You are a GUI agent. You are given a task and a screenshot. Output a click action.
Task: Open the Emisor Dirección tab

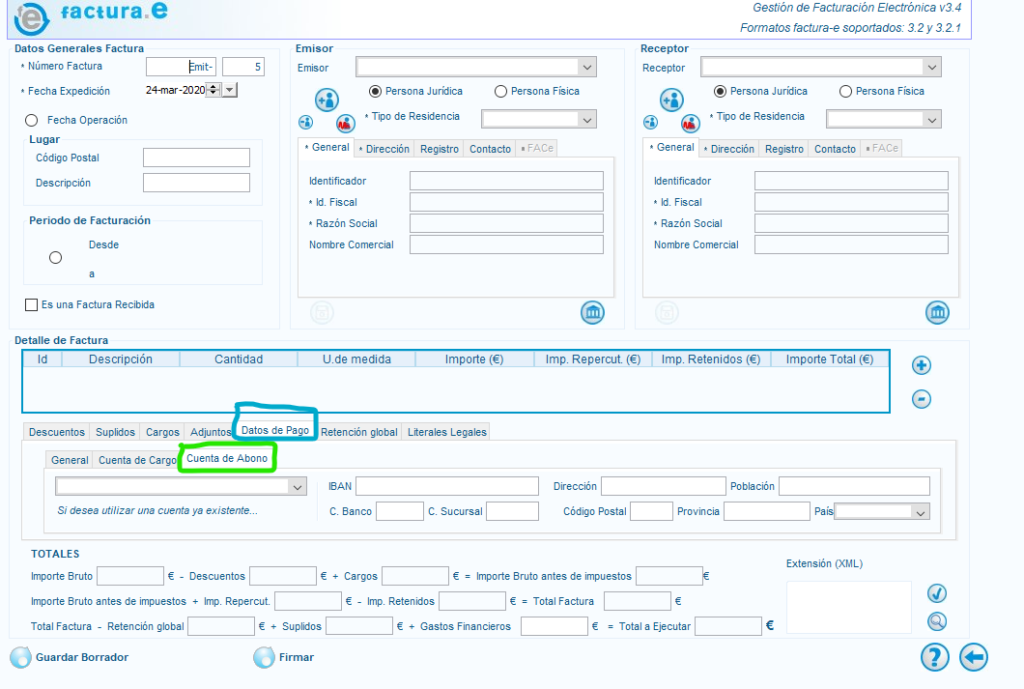coord(386,149)
